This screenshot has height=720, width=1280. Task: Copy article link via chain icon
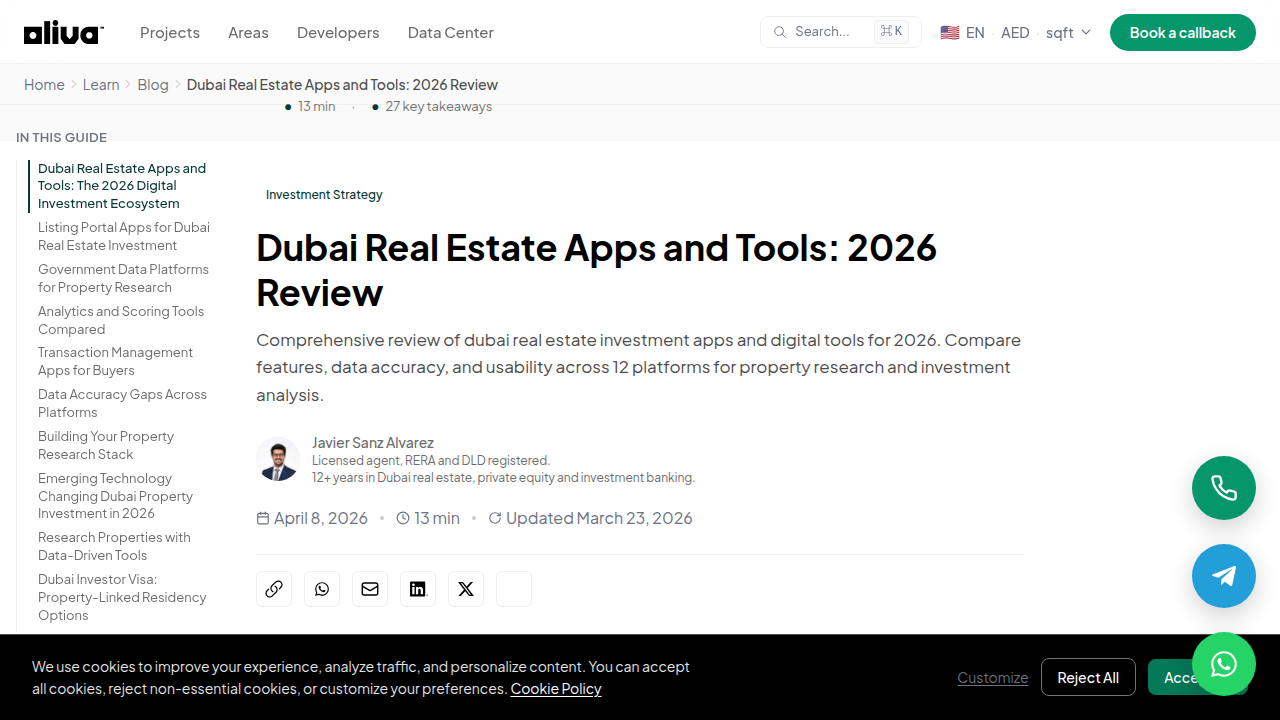point(274,589)
